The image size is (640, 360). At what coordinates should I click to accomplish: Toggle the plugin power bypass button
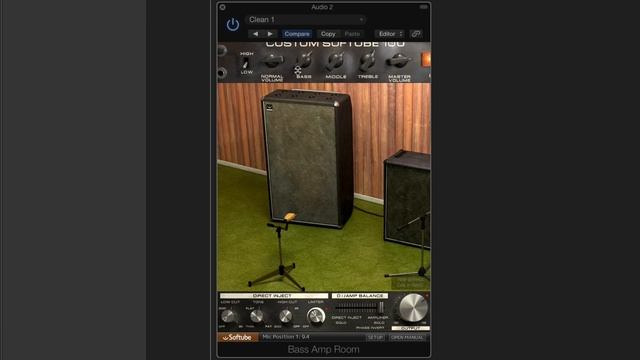pos(233,24)
